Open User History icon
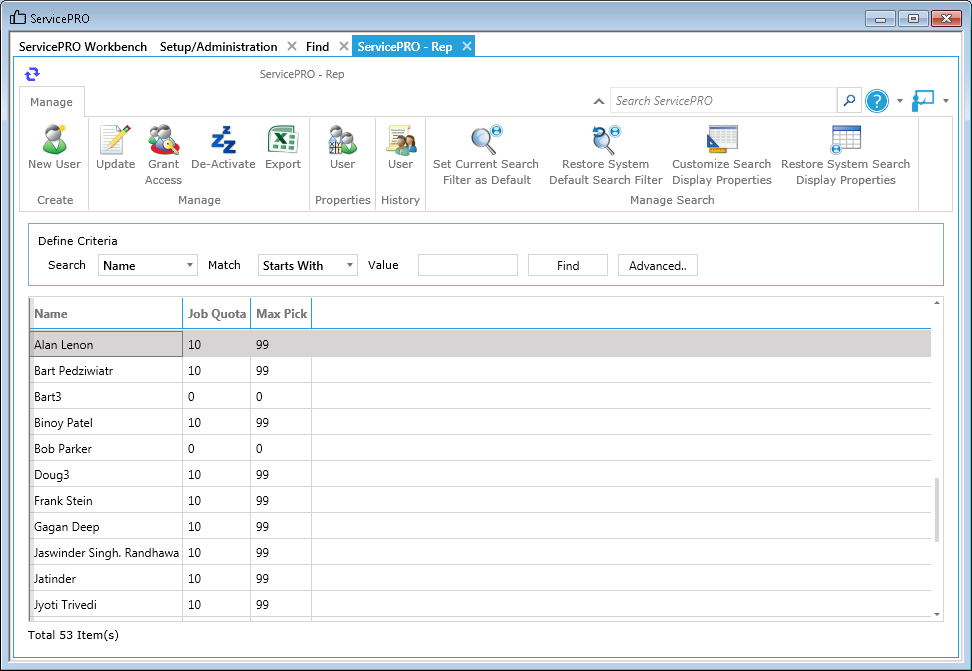This screenshot has height=671, width=972. tap(400, 140)
